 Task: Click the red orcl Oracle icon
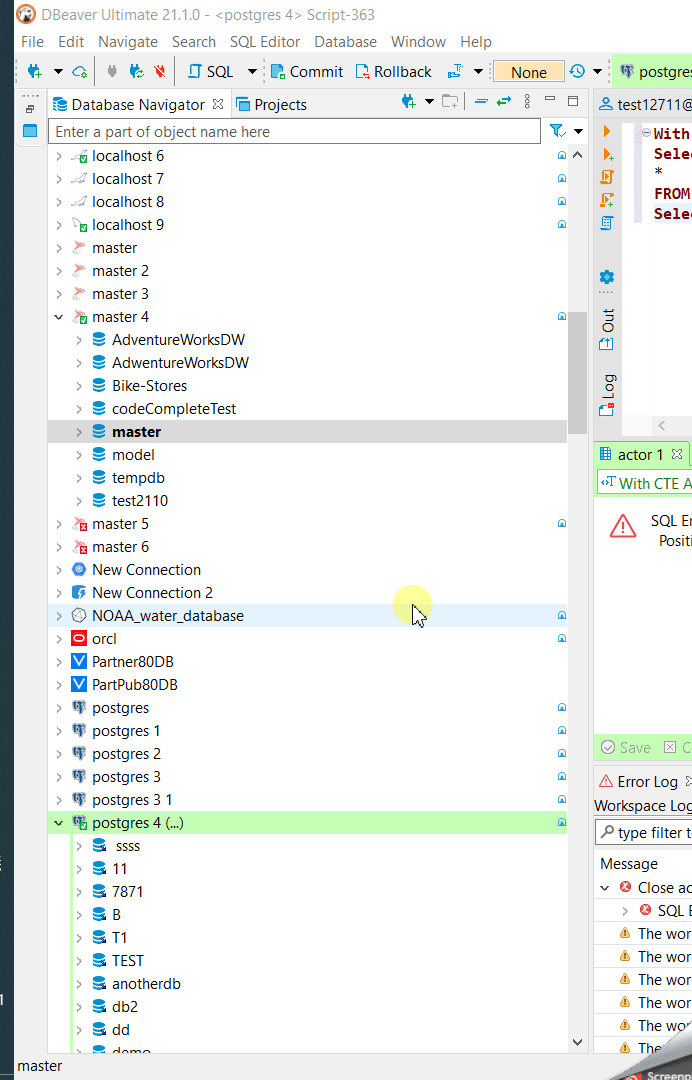[x=80, y=638]
